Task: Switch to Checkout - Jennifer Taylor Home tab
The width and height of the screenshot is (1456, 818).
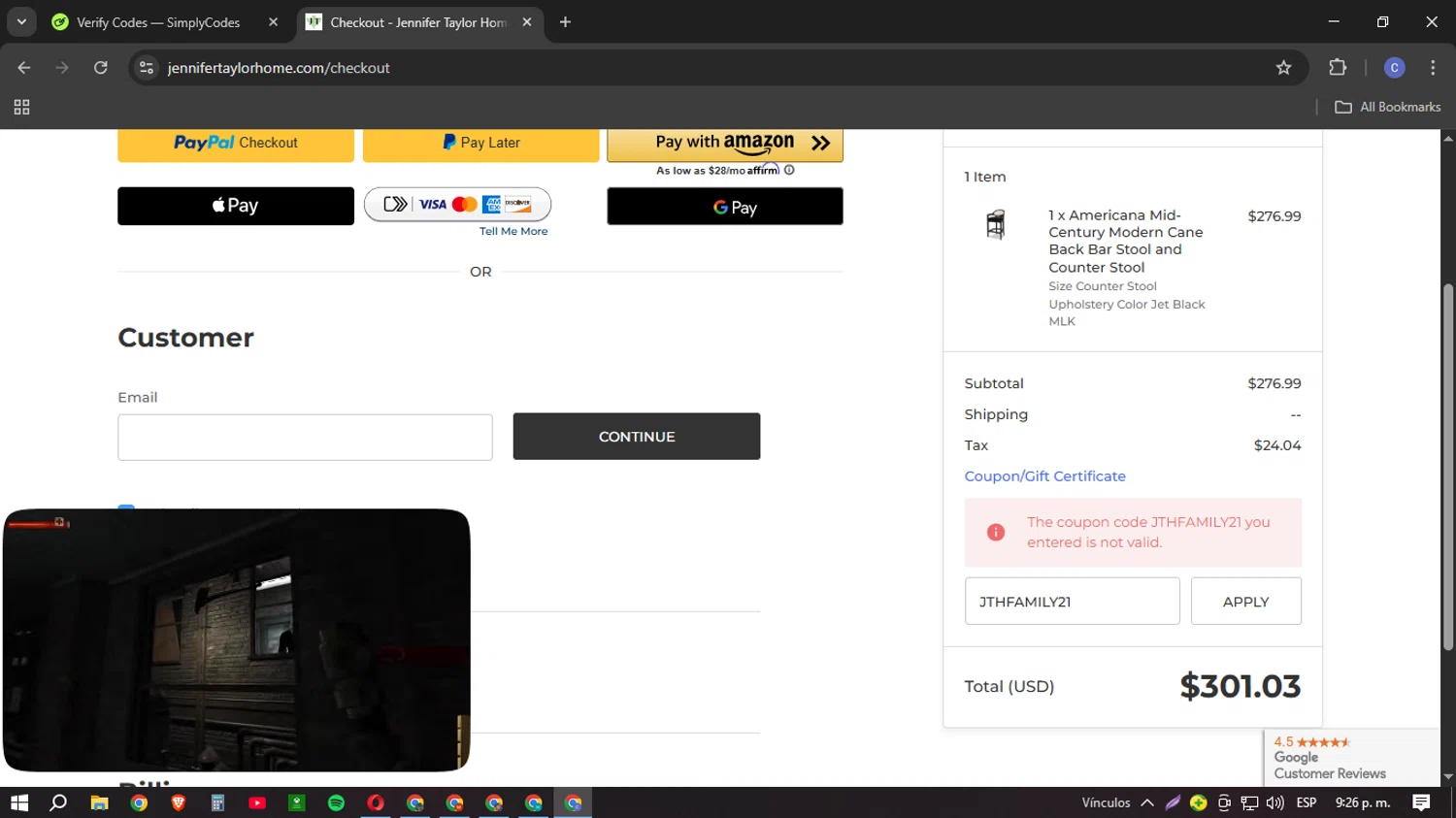Action: (x=418, y=21)
